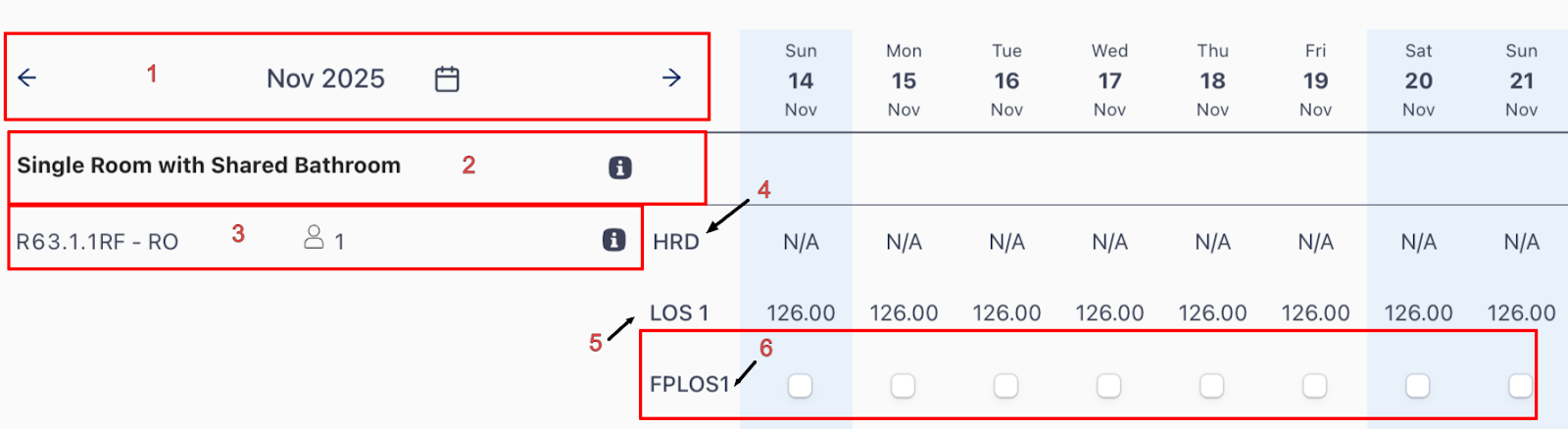Screen dimensions: 1568x429
Task: Go to next month with right arrow
Action: pos(671,78)
